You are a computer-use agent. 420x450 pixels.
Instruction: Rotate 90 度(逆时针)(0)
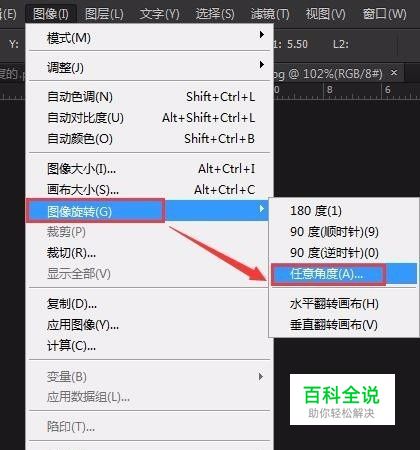coord(343,253)
